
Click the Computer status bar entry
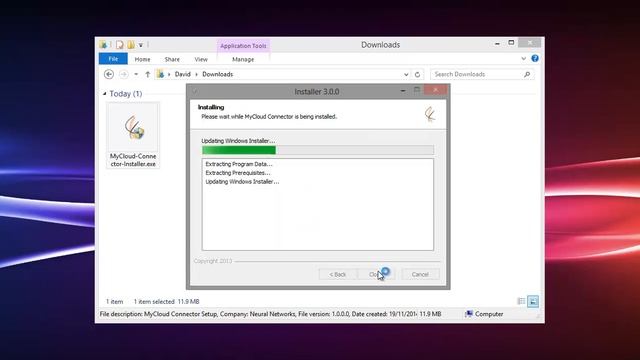484,314
